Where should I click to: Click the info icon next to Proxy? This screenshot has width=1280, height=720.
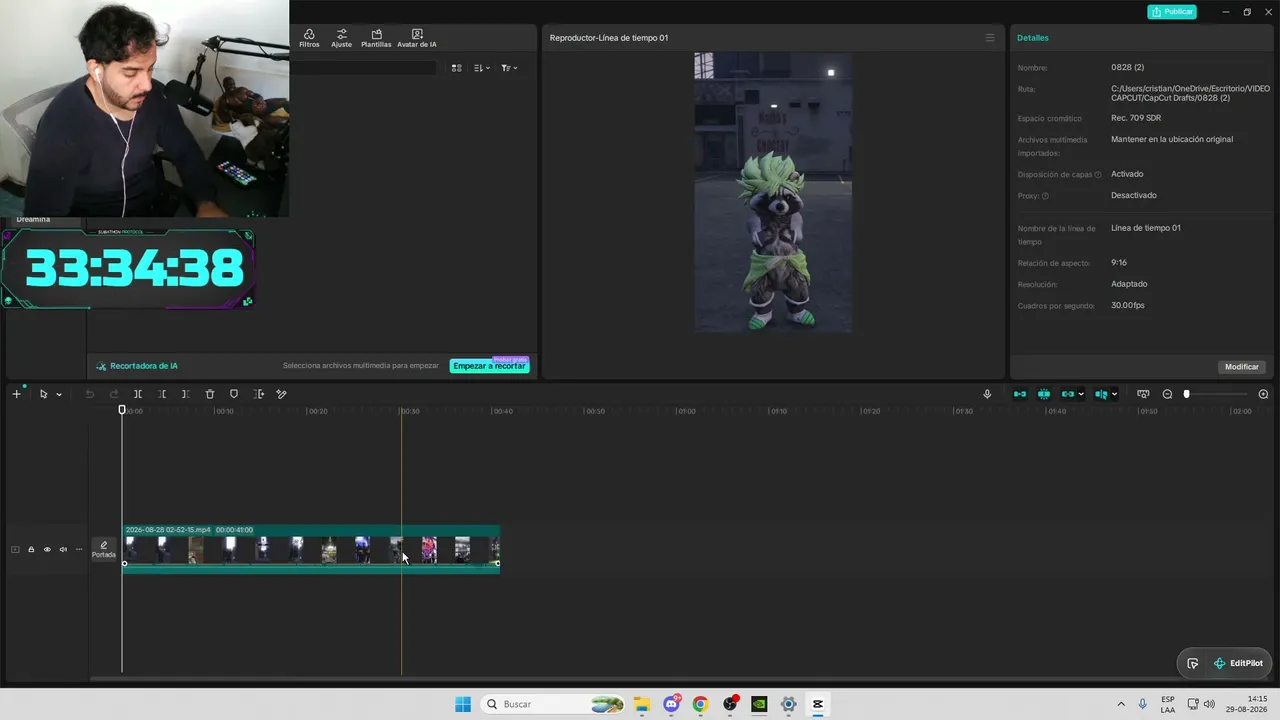(x=1045, y=196)
